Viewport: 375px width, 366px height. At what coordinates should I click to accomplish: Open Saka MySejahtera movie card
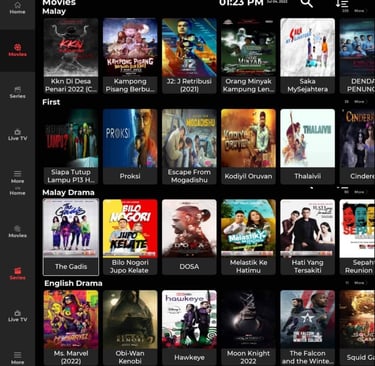click(x=308, y=56)
